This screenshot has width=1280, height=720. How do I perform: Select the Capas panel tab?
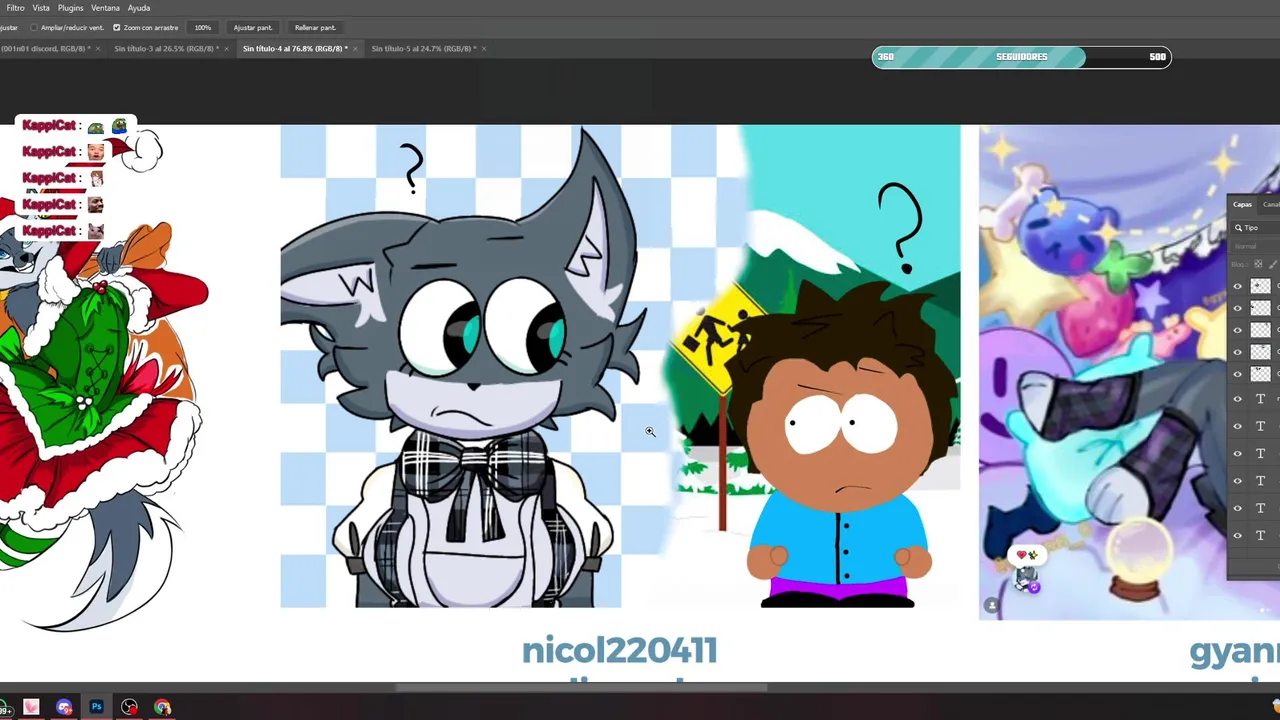click(1242, 204)
